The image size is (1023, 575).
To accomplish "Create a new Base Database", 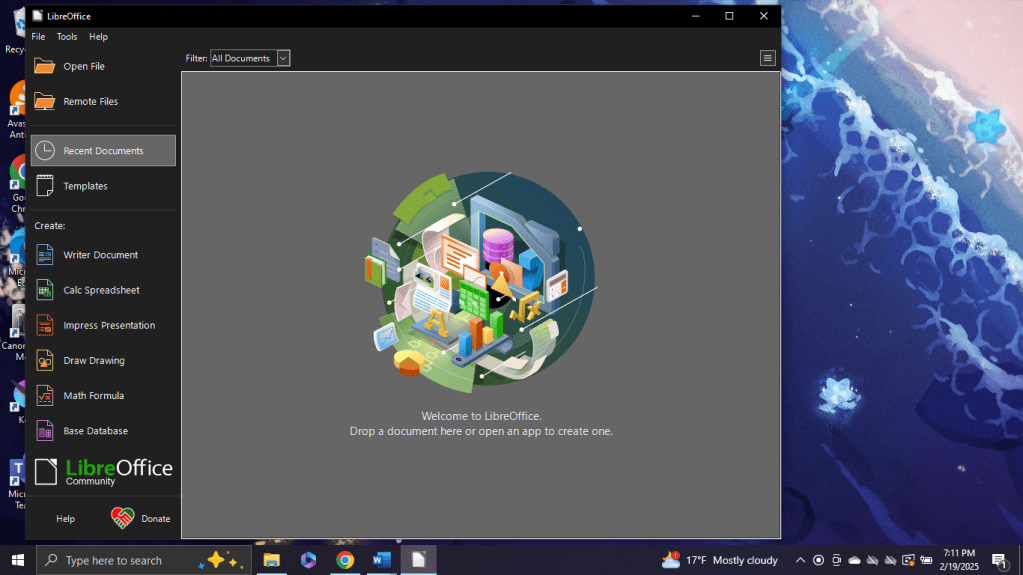I will [95, 431].
